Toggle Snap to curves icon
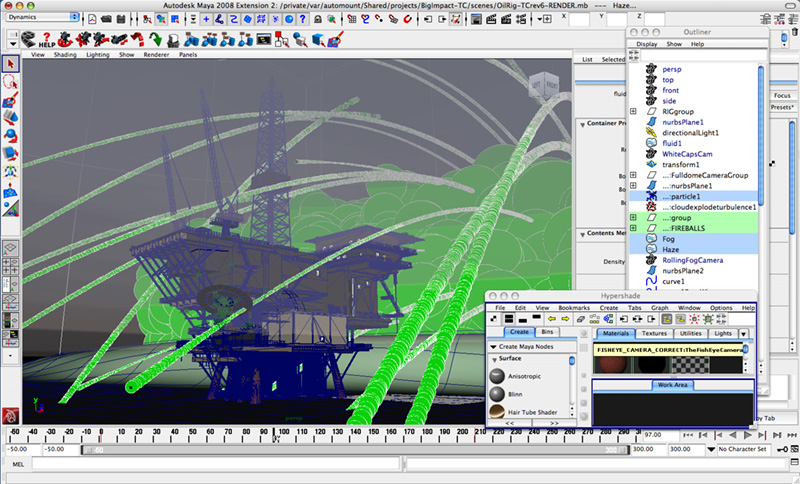 [x=365, y=19]
